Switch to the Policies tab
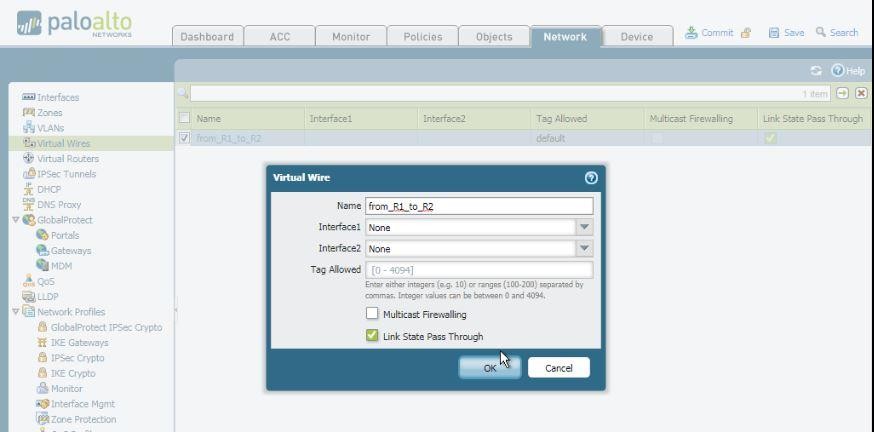The height and width of the screenshot is (432, 874). pyautogui.click(x=422, y=37)
